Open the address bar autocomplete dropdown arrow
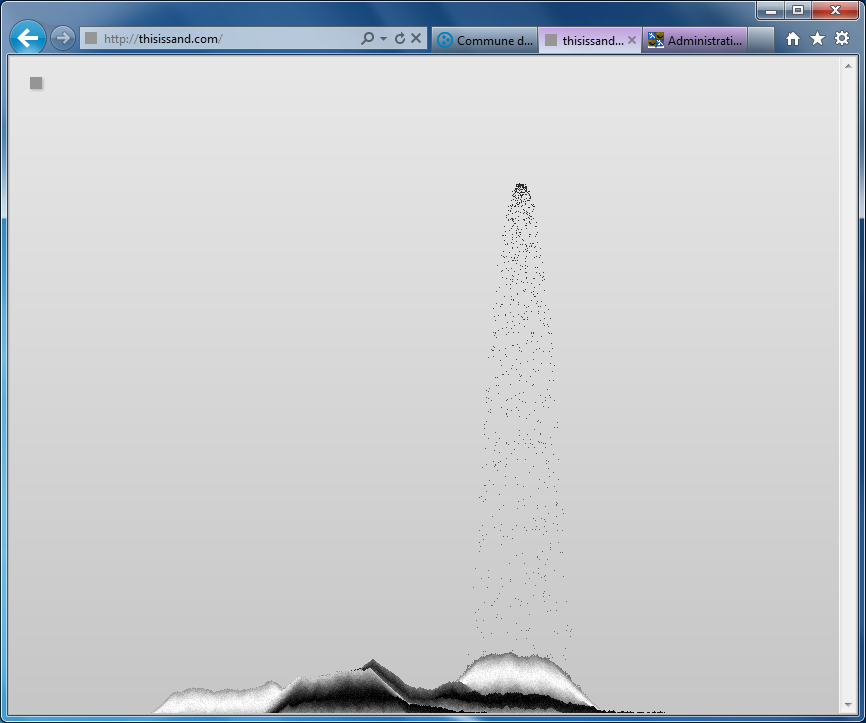The width and height of the screenshot is (866, 723). pyautogui.click(x=383, y=39)
